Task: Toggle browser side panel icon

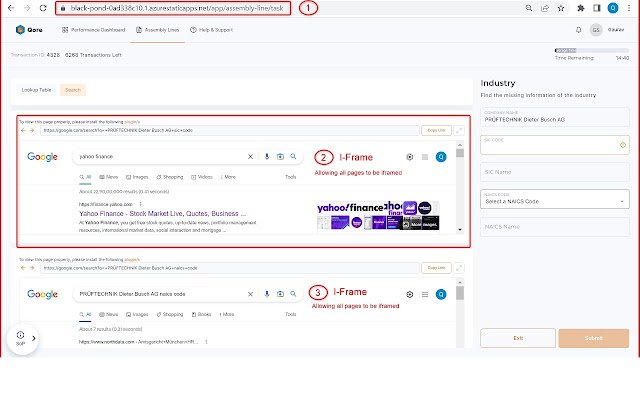Action: click(x=597, y=8)
